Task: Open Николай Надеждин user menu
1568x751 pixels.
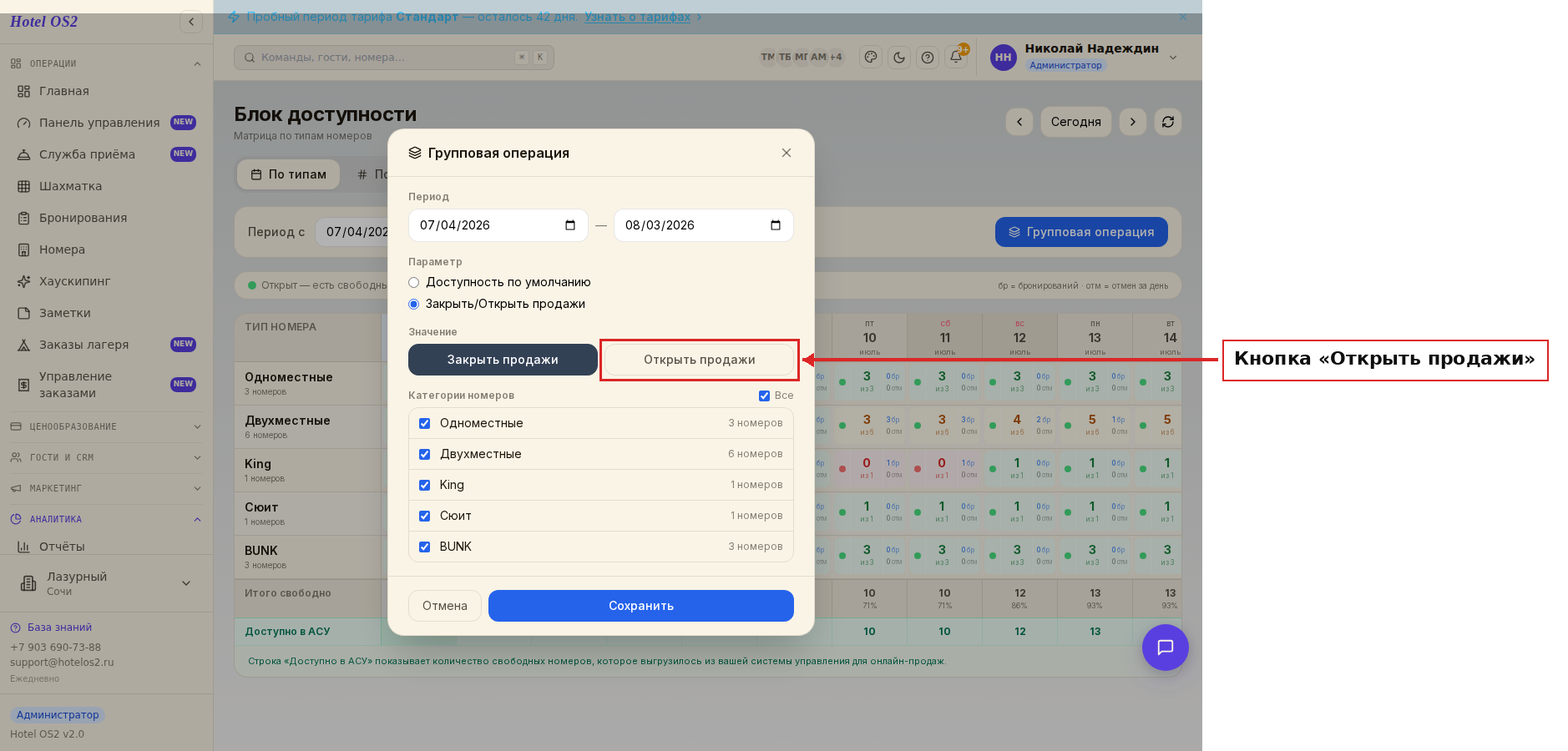Action: click(1084, 57)
